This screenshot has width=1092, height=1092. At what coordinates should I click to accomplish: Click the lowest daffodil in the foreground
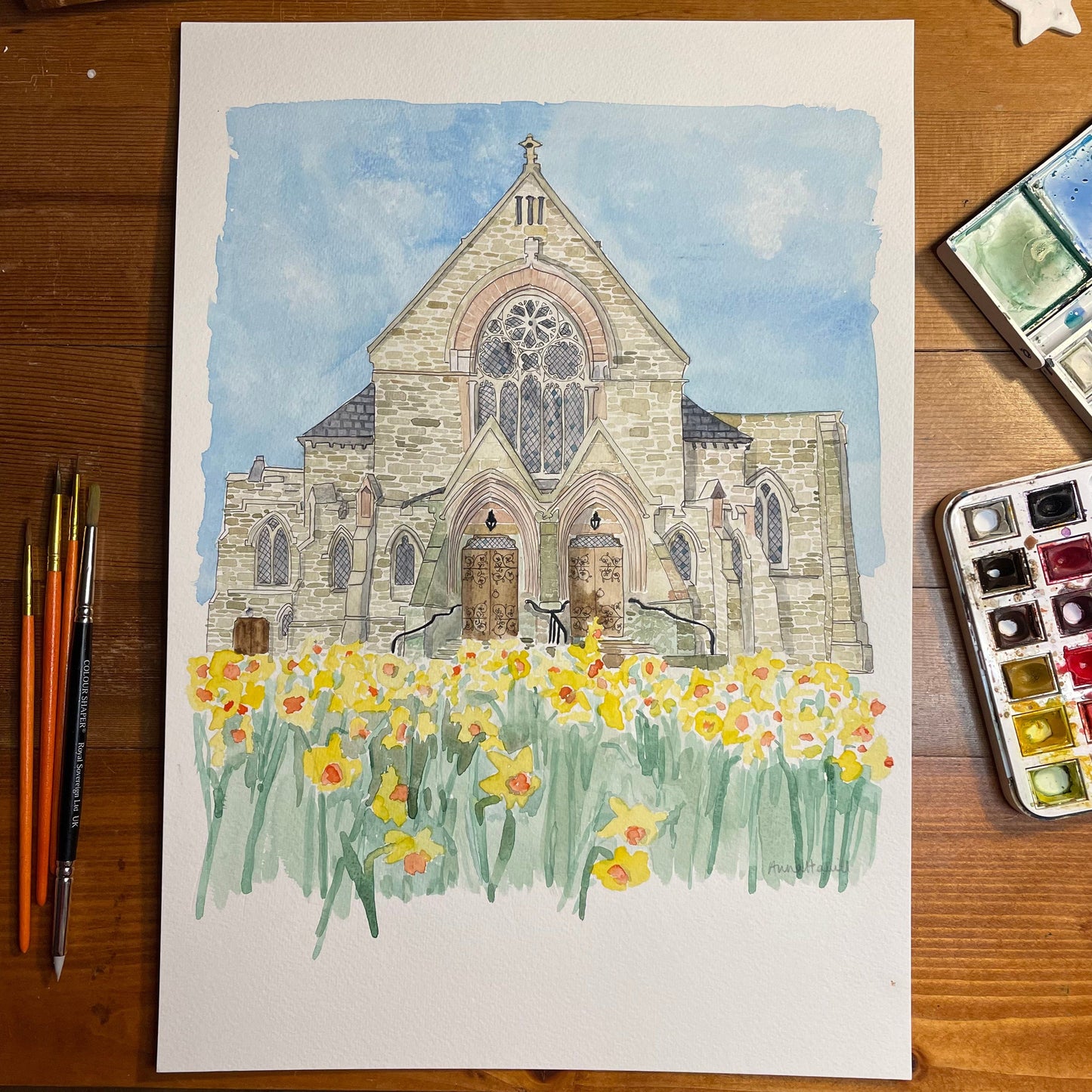pyautogui.click(x=621, y=868)
